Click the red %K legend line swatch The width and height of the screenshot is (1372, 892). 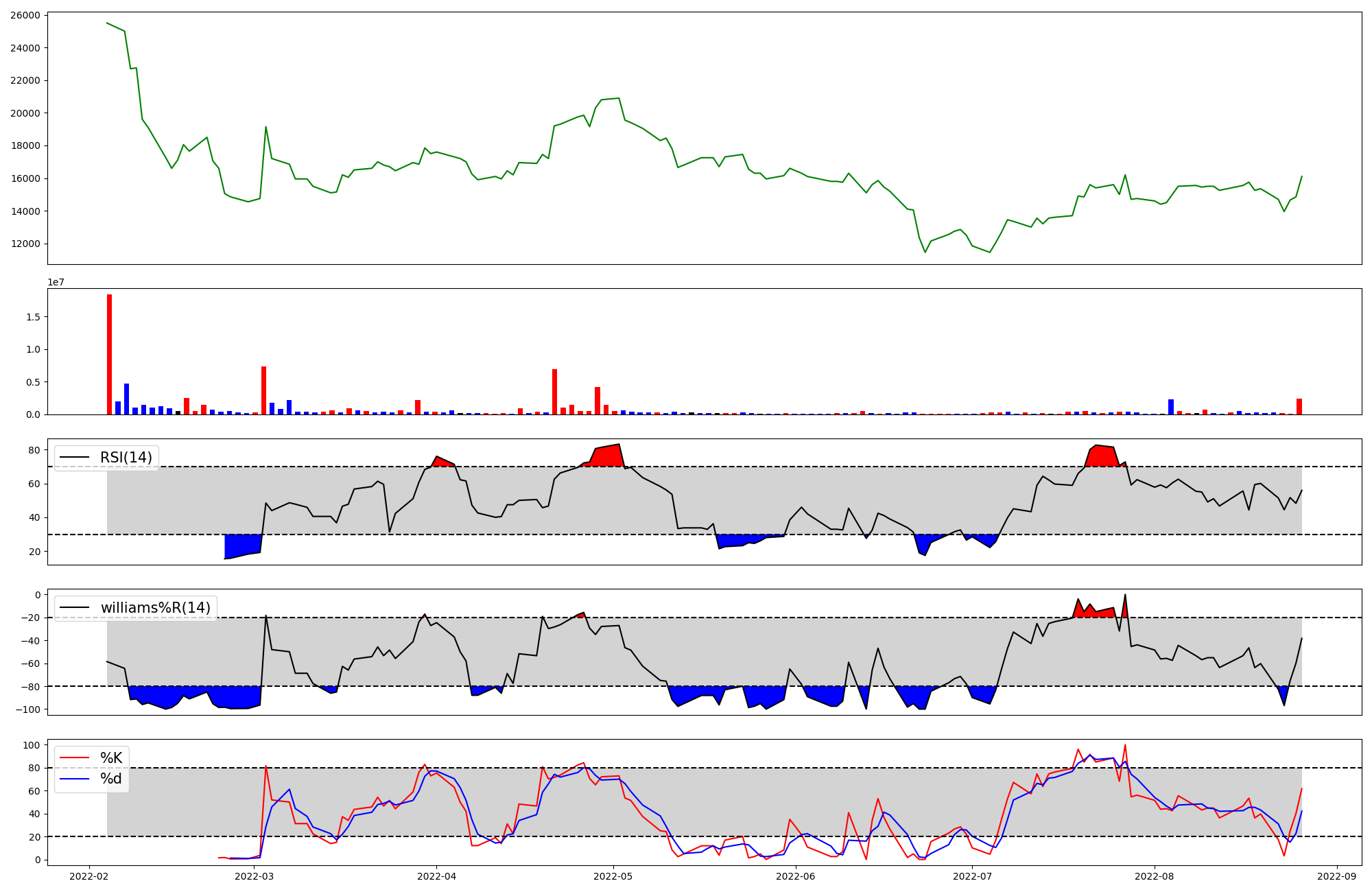[x=75, y=758]
